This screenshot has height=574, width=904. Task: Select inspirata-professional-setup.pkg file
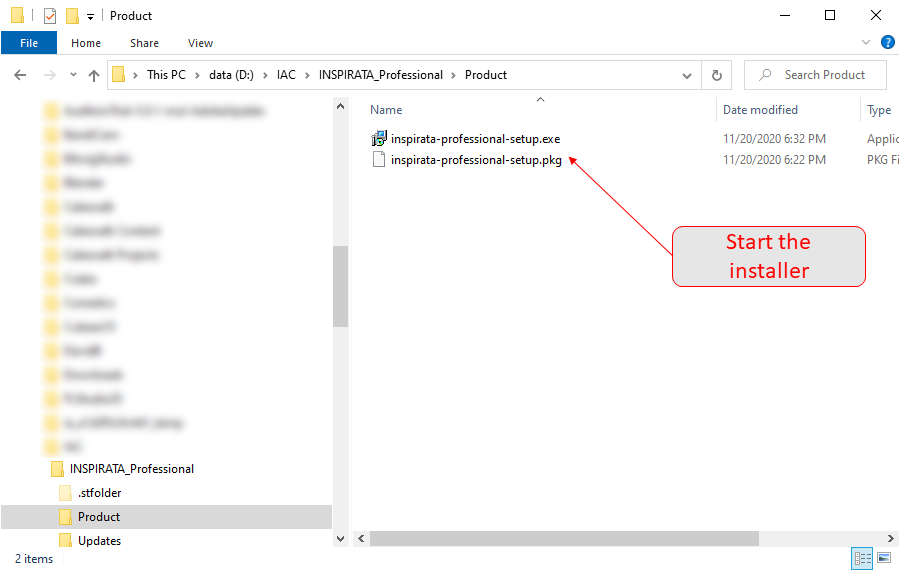[476, 160]
